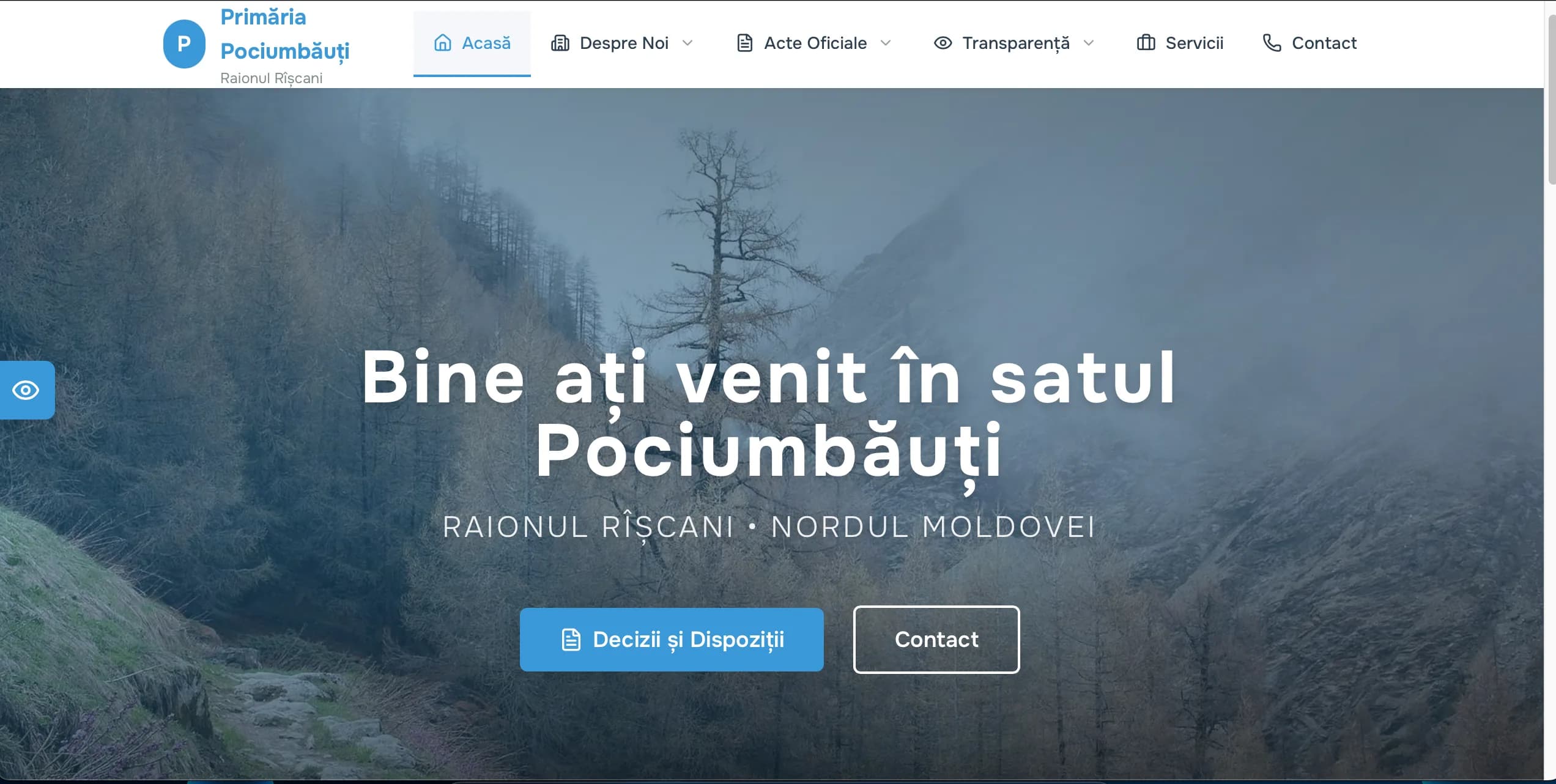Click the eye icon beside Transparență
This screenshot has height=784, width=1556.
[943, 43]
